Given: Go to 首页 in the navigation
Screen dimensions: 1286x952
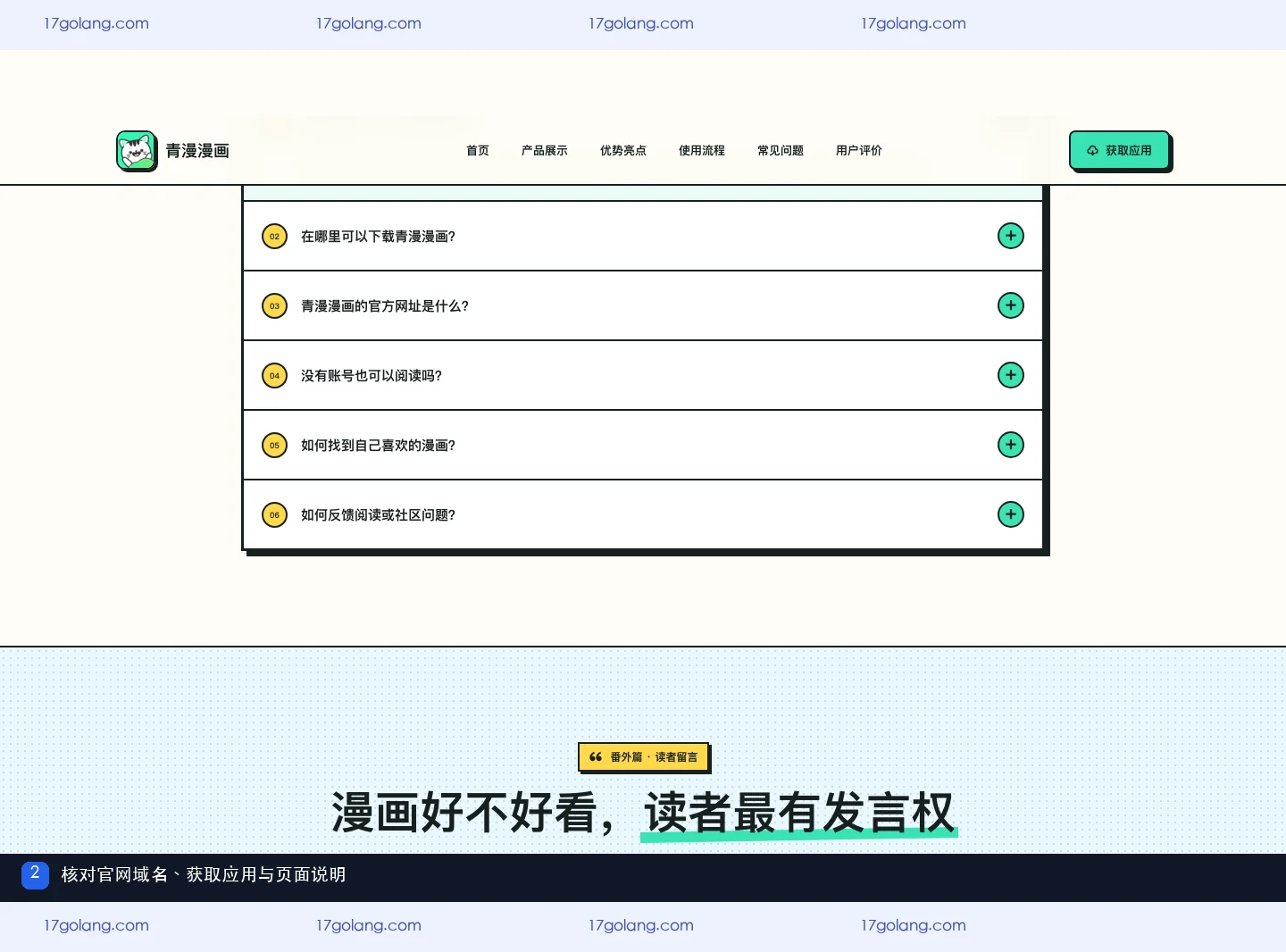Looking at the screenshot, I should coord(478,150).
